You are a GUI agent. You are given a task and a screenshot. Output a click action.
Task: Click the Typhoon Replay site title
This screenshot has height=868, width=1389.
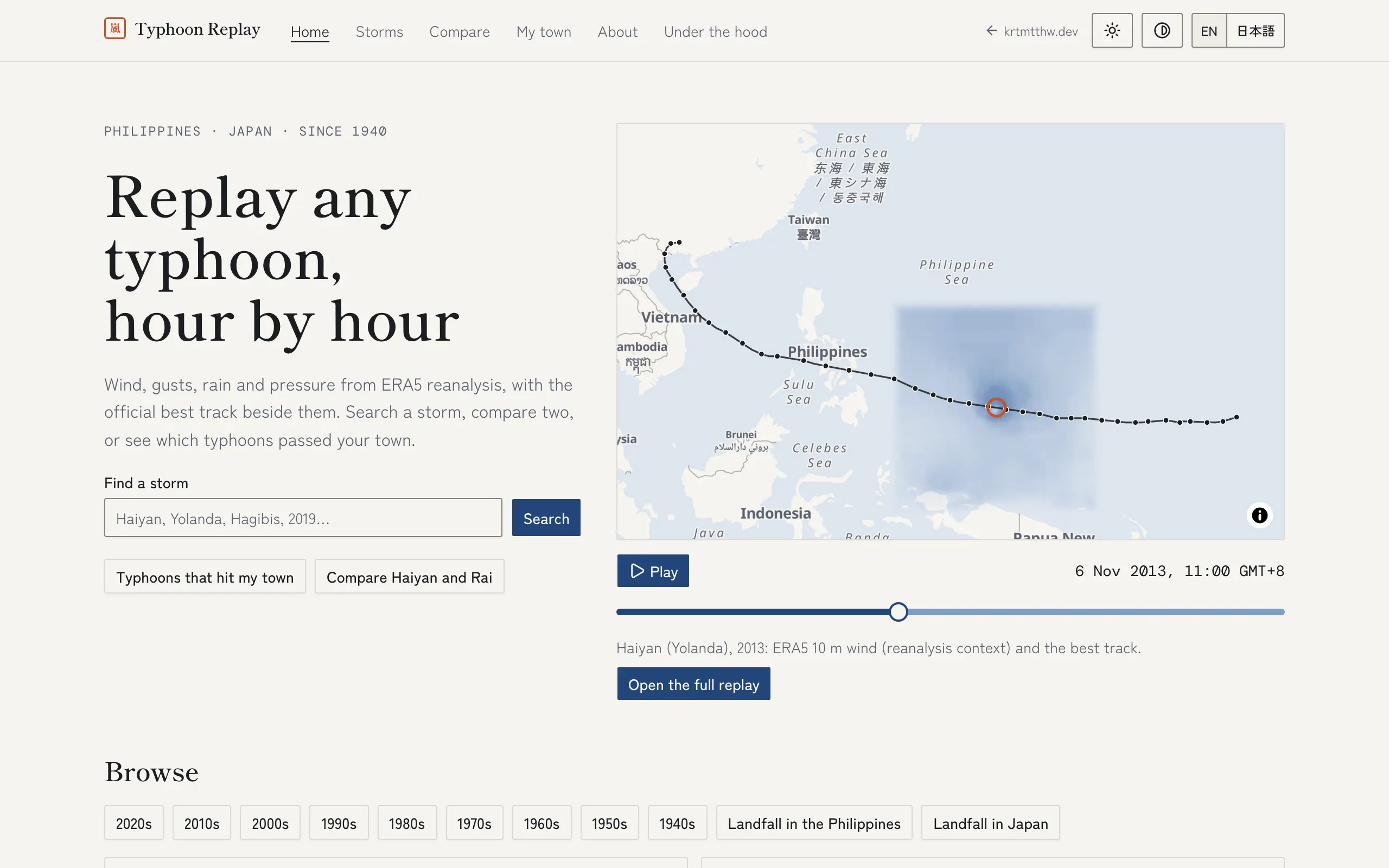[x=197, y=29]
